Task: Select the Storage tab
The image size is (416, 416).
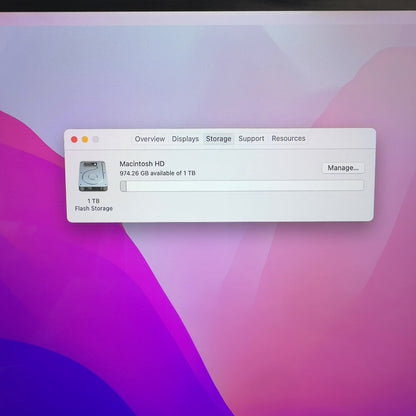Action: pyautogui.click(x=218, y=139)
